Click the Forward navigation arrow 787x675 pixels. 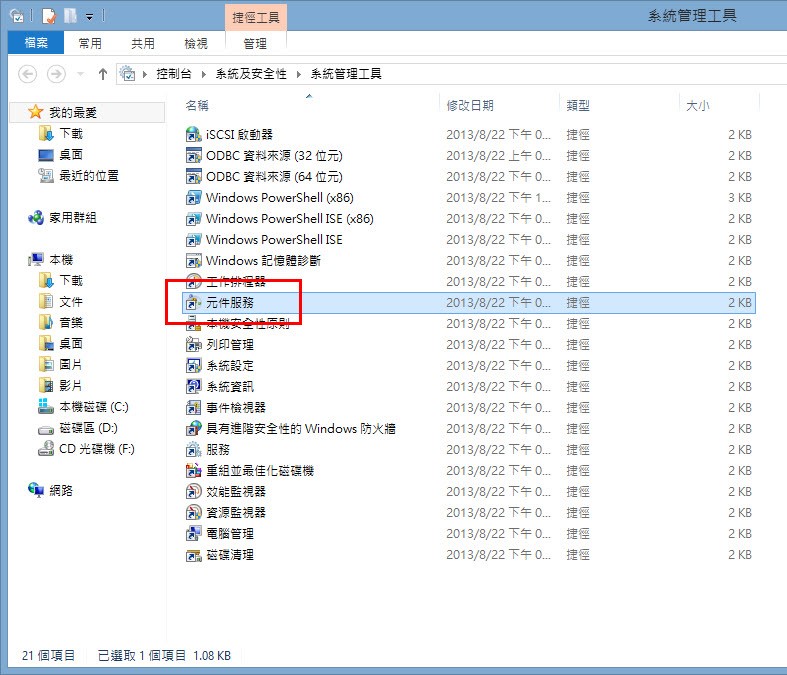[56, 74]
